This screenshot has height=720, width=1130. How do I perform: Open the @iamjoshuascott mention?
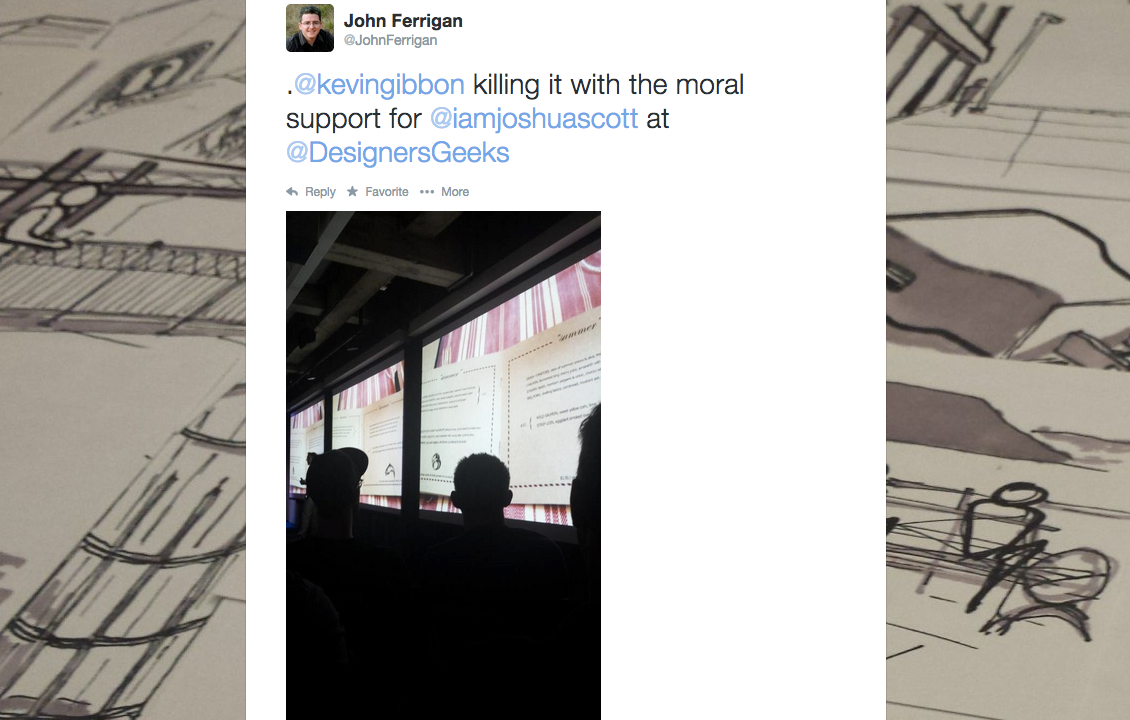[x=533, y=119]
